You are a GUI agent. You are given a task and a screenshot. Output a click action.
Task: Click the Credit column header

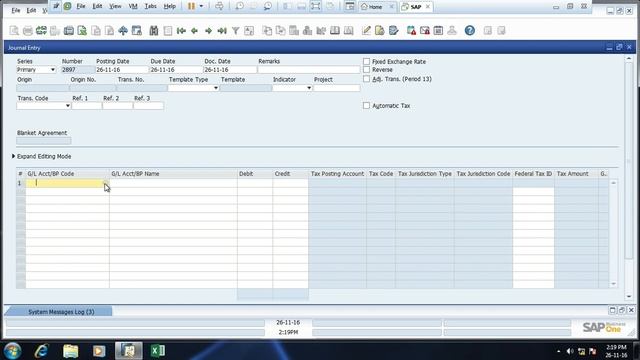[x=291, y=174]
